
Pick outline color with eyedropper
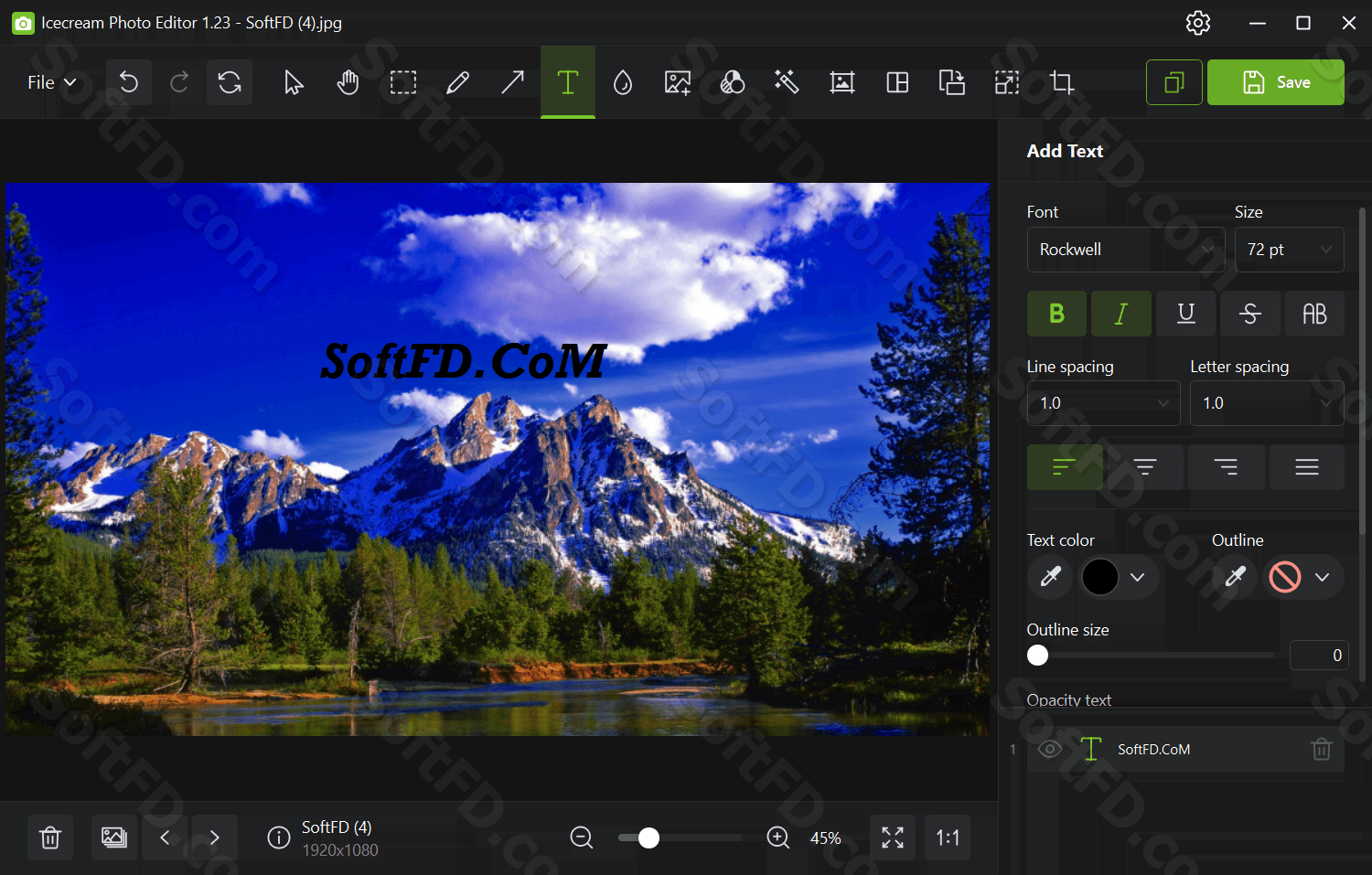(1235, 577)
